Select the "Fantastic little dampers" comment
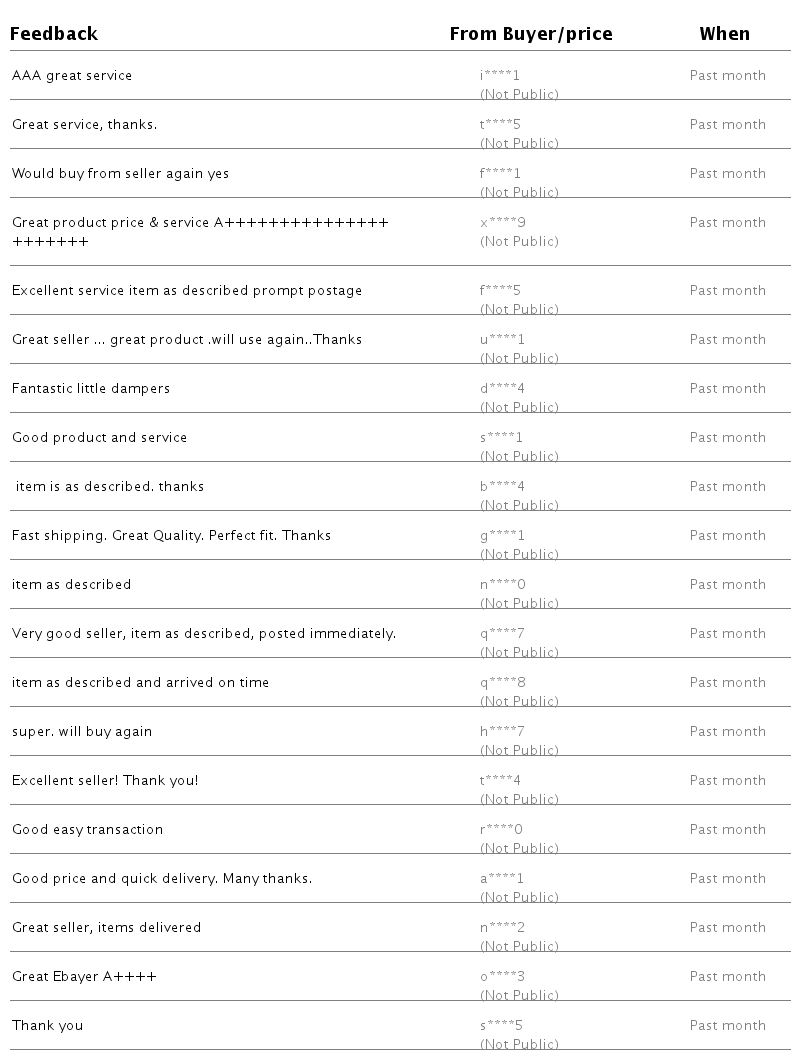The image size is (800, 1050). (91, 389)
